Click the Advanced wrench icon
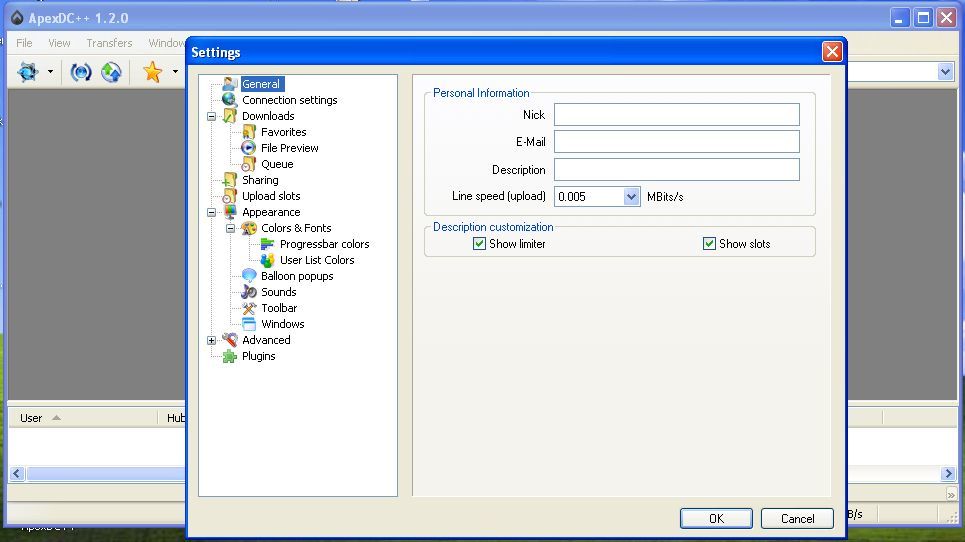 [x=230, y=340]
